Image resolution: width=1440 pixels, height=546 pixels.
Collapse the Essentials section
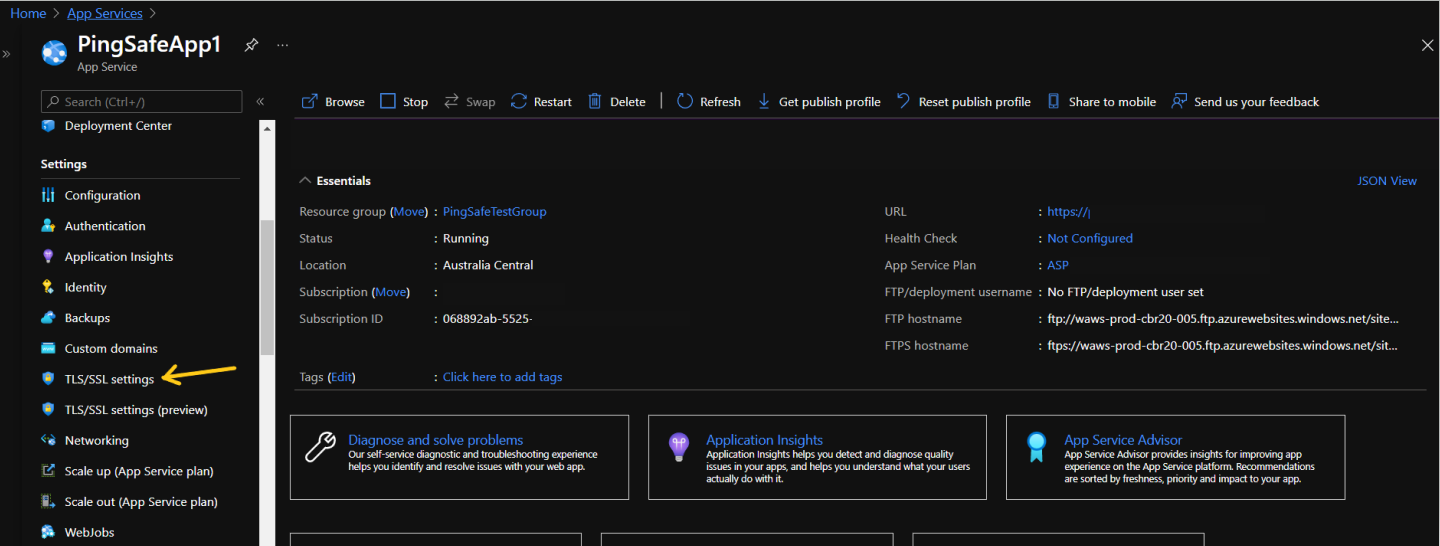click(x=306, y=181)
